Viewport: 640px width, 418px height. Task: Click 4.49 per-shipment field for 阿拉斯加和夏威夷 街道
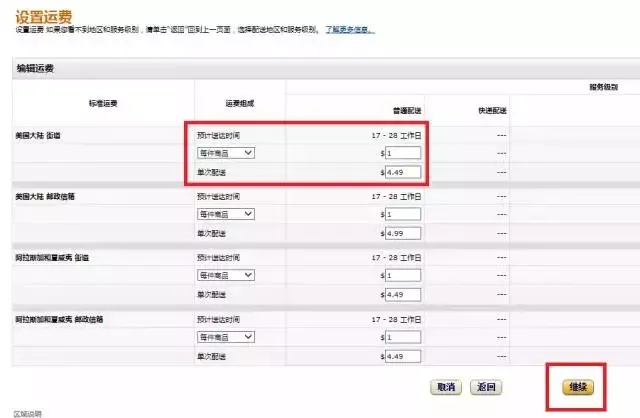[403, 295]
